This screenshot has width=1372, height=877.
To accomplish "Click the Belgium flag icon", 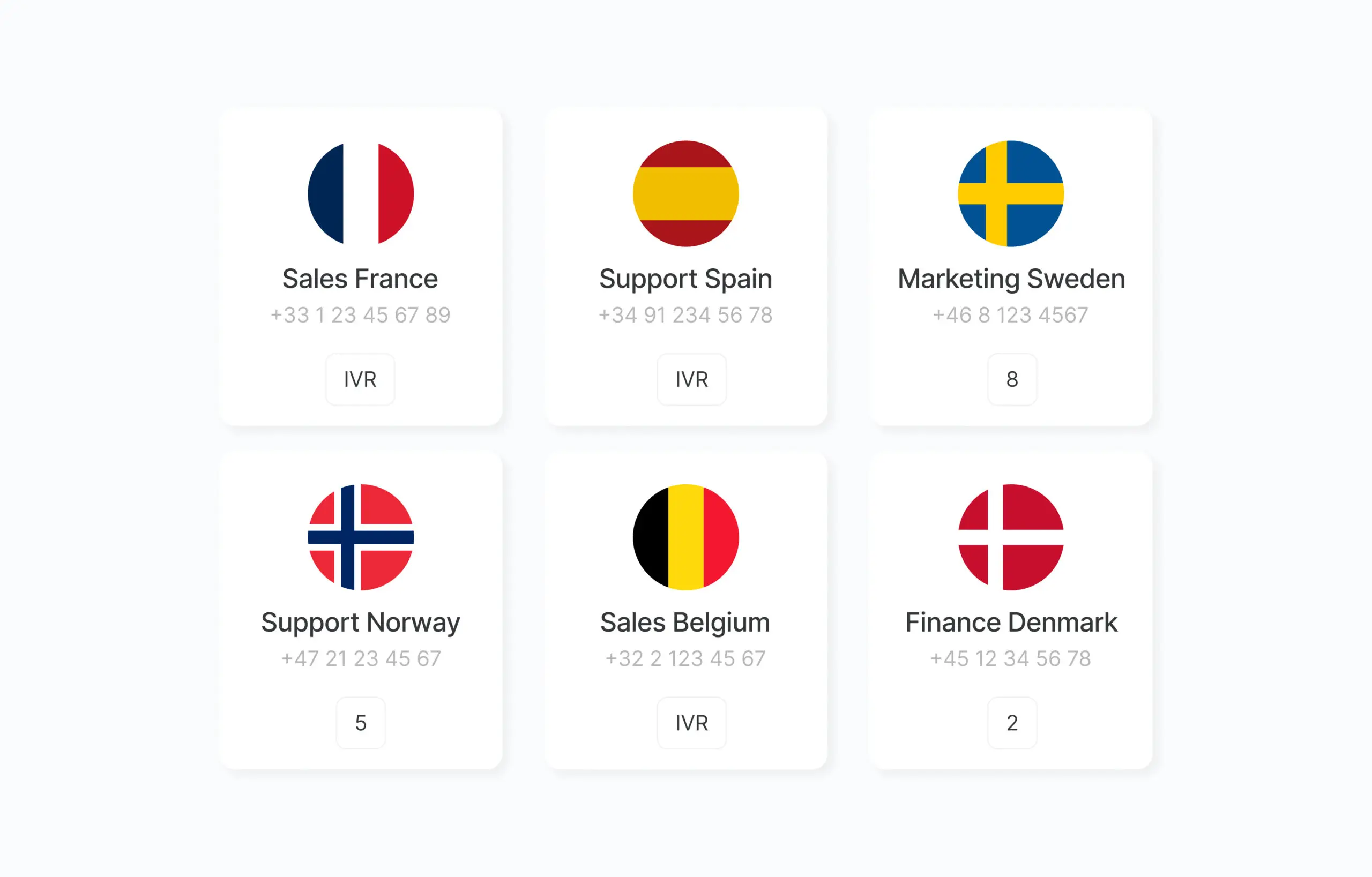I will click(x=685, y=537).
